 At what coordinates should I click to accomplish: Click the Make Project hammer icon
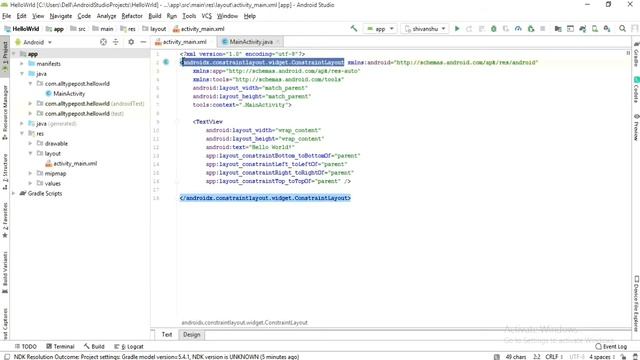tap(354, 29)
